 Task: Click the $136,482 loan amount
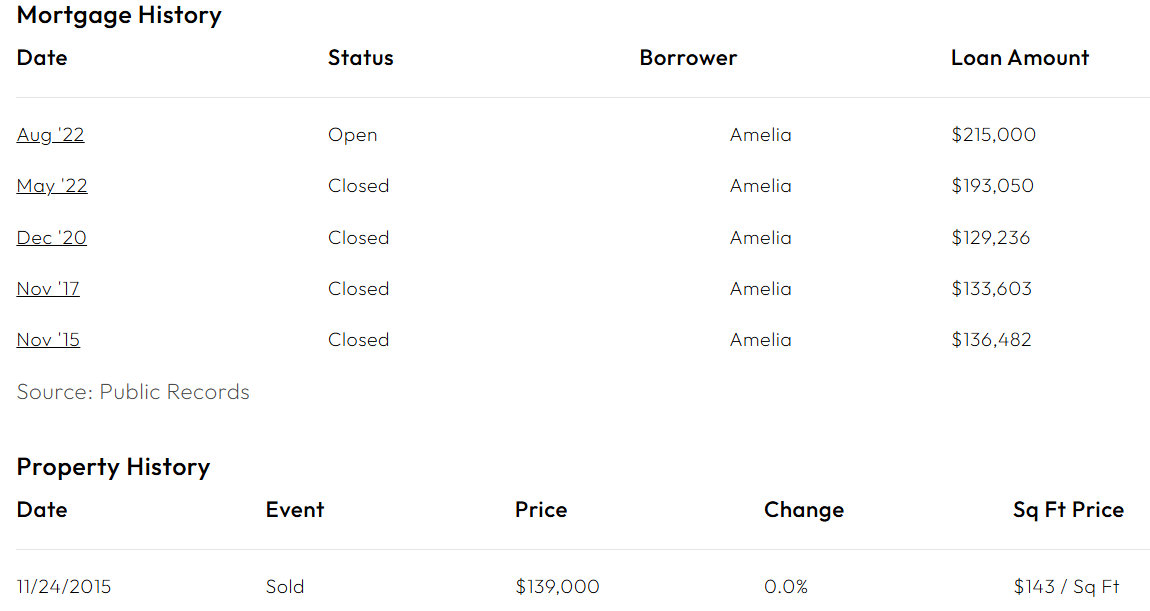click(991, 340)
